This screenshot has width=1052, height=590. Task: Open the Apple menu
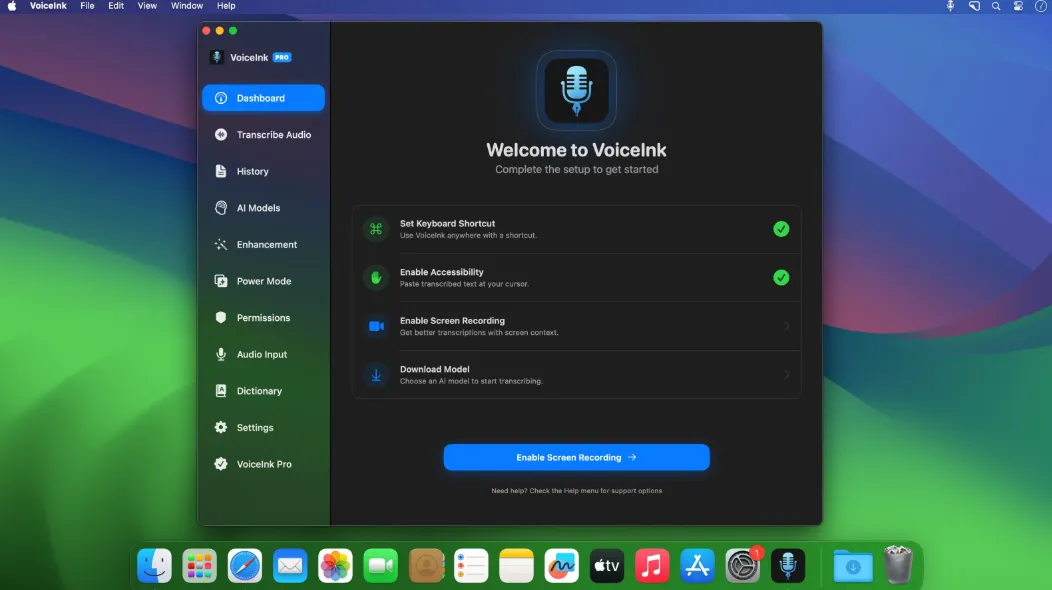[12, 6]
